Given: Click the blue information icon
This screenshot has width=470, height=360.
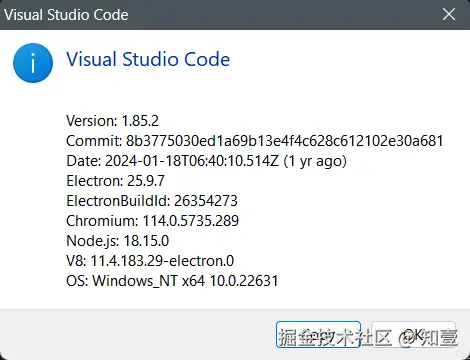Looking at the screenshot, I should [x=33, y=63].
